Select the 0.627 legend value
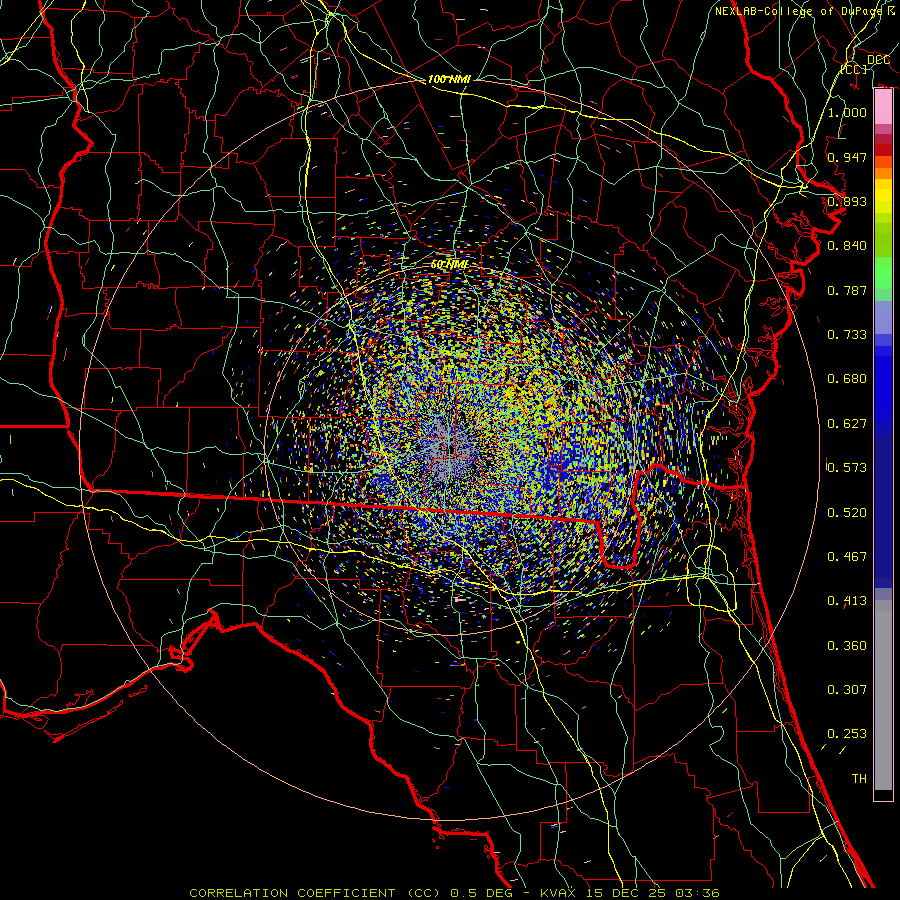 (x=847, y=424)
